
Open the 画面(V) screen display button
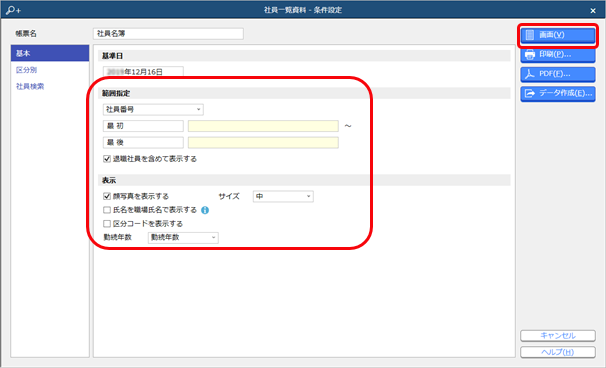(x=558, y=35)
